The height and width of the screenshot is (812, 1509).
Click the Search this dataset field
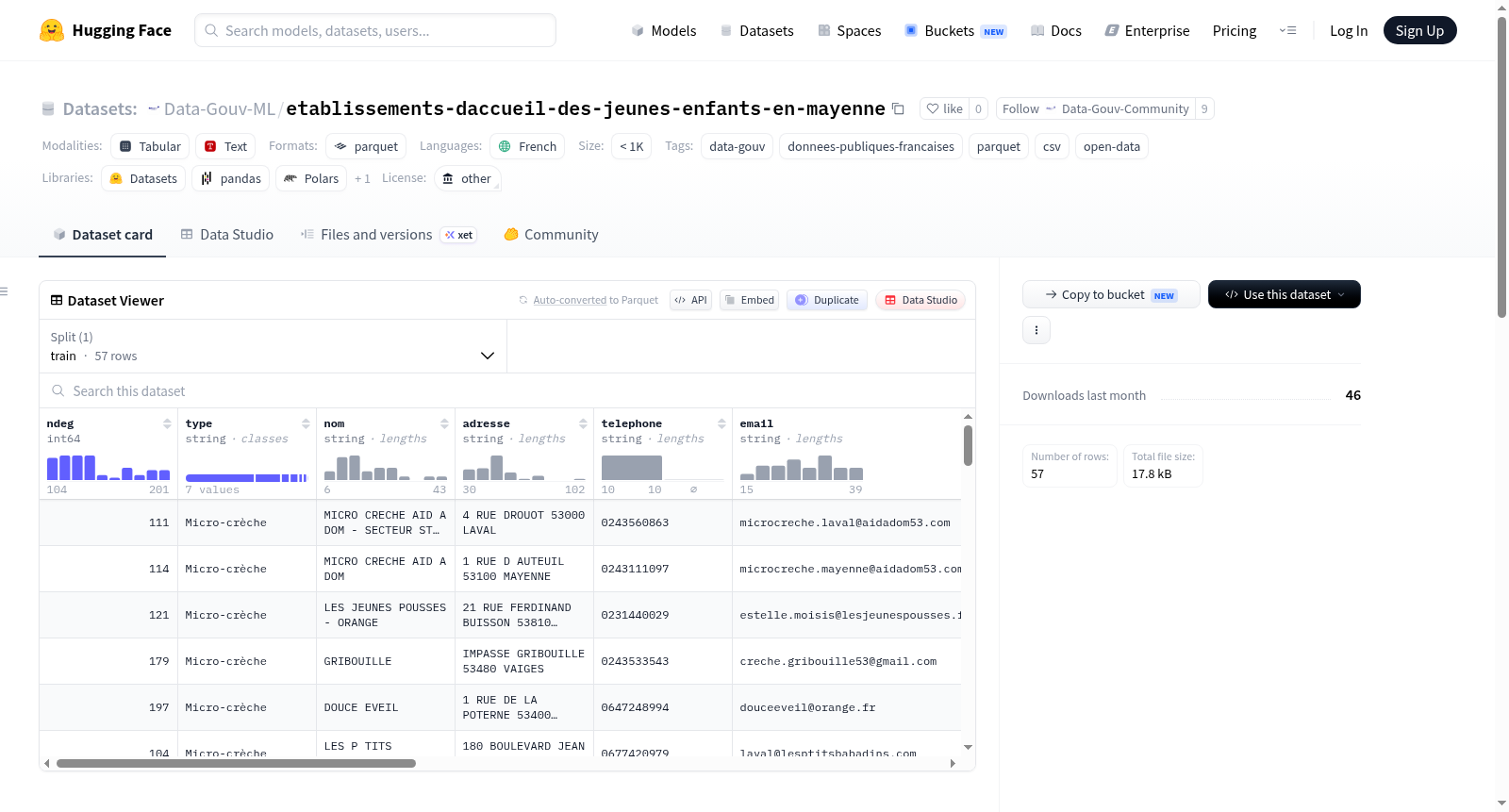coord(507,390)
